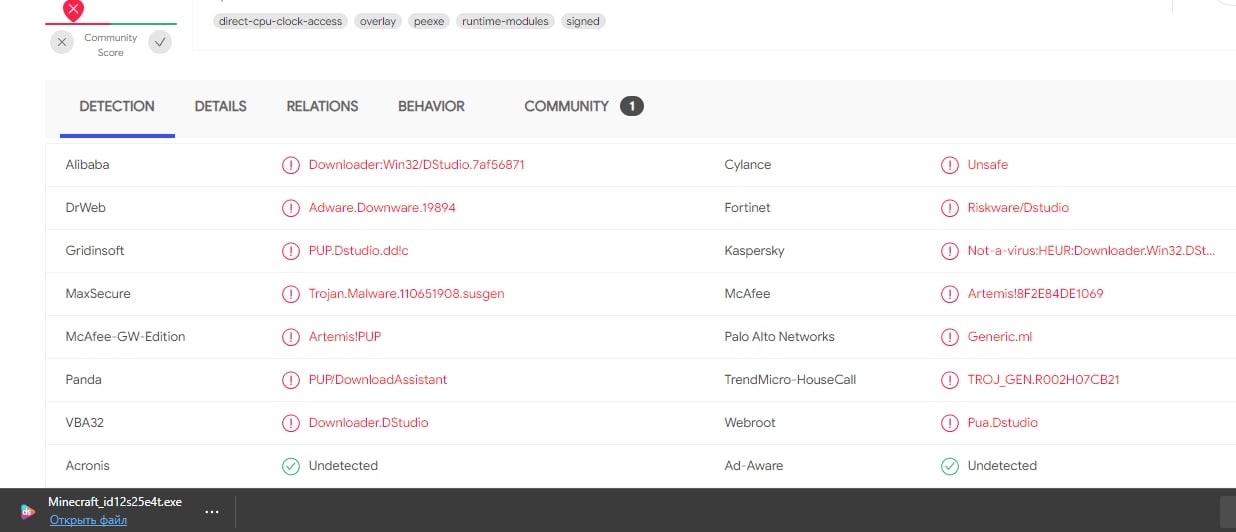Click the Palo Alto Networks engine name
The width and height of the screenshot is (1236, 532).
779,337
